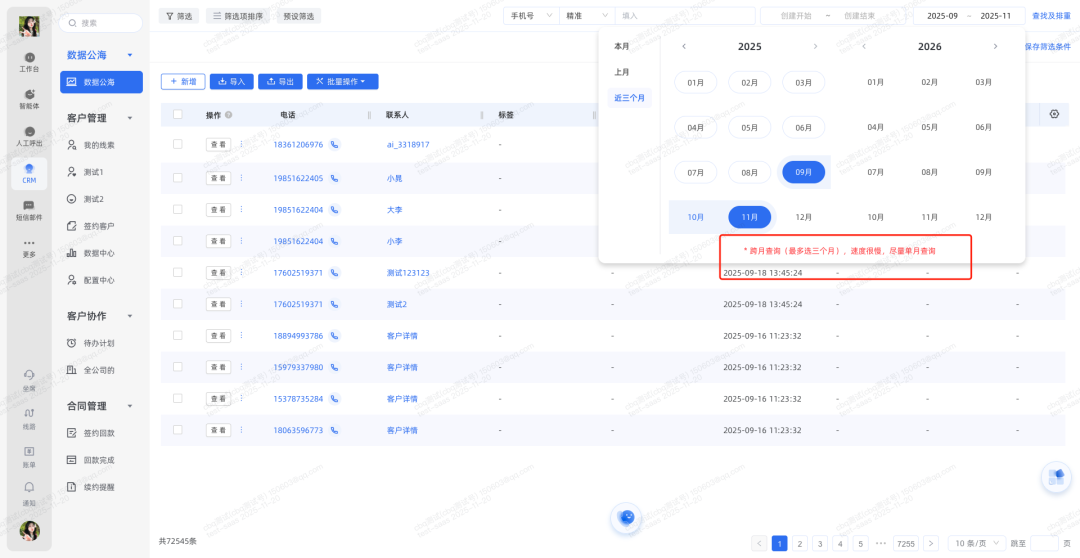
Task: Open the 坐席 headset icon
Action: pyautogui.click(x=29, y=378)
